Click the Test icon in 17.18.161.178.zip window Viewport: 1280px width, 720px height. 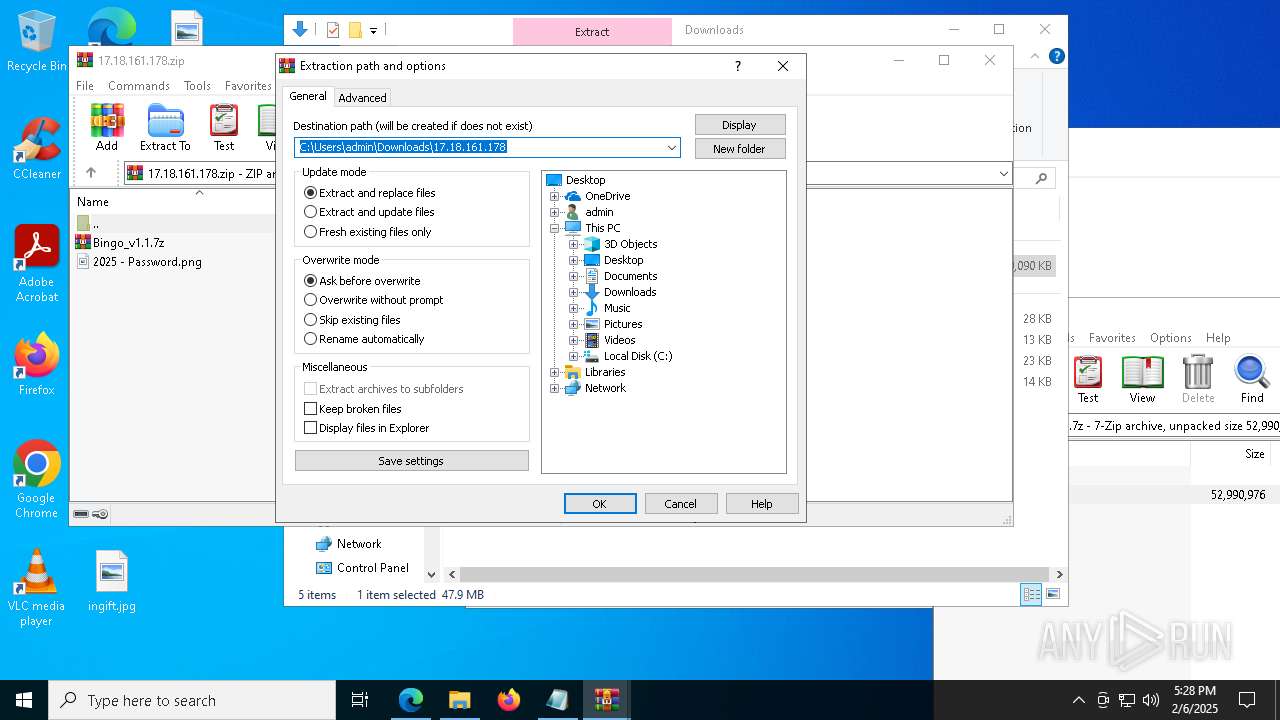tap(224, 128)
